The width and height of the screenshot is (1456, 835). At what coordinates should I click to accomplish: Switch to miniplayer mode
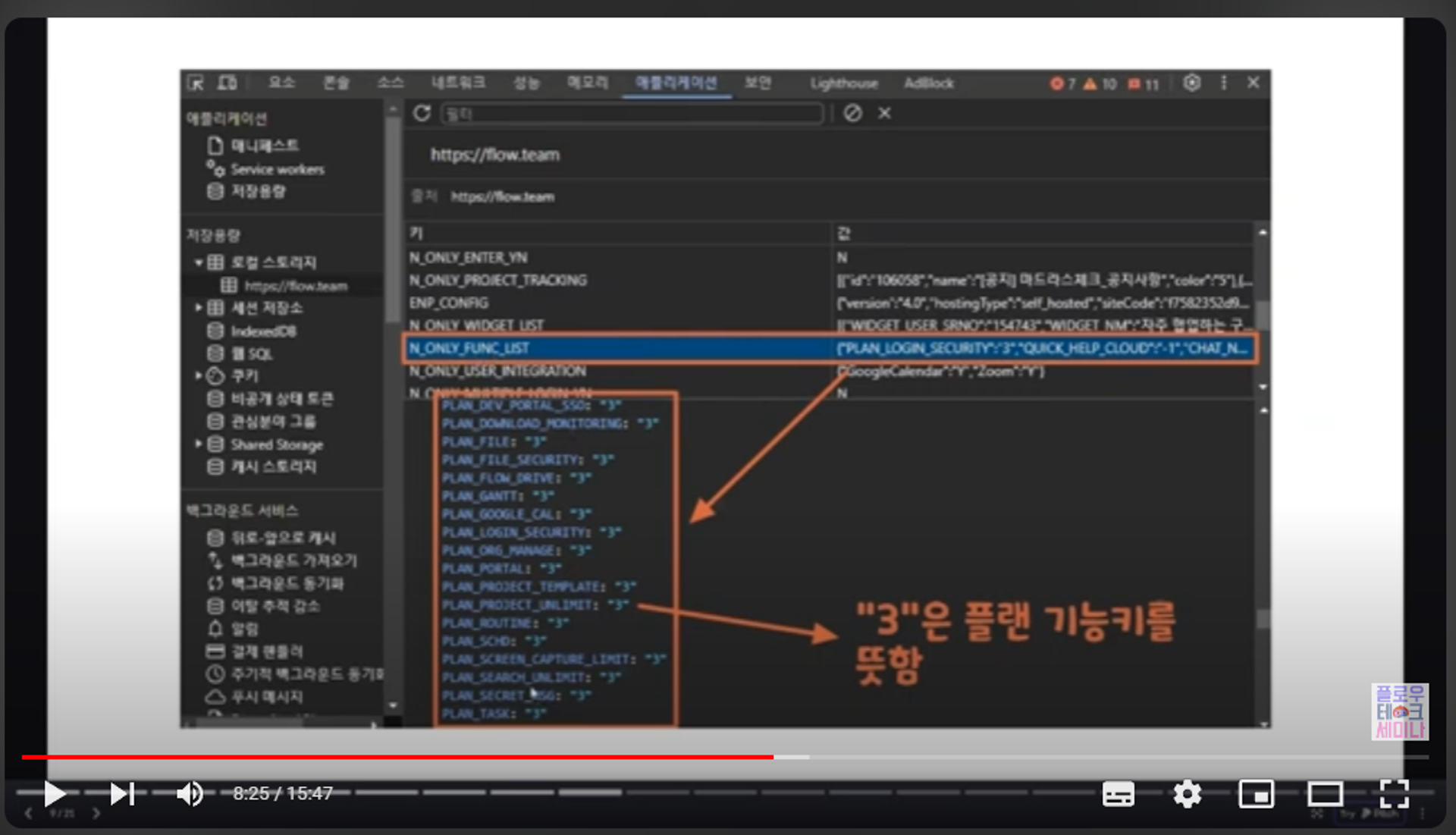coord(1256,794)
